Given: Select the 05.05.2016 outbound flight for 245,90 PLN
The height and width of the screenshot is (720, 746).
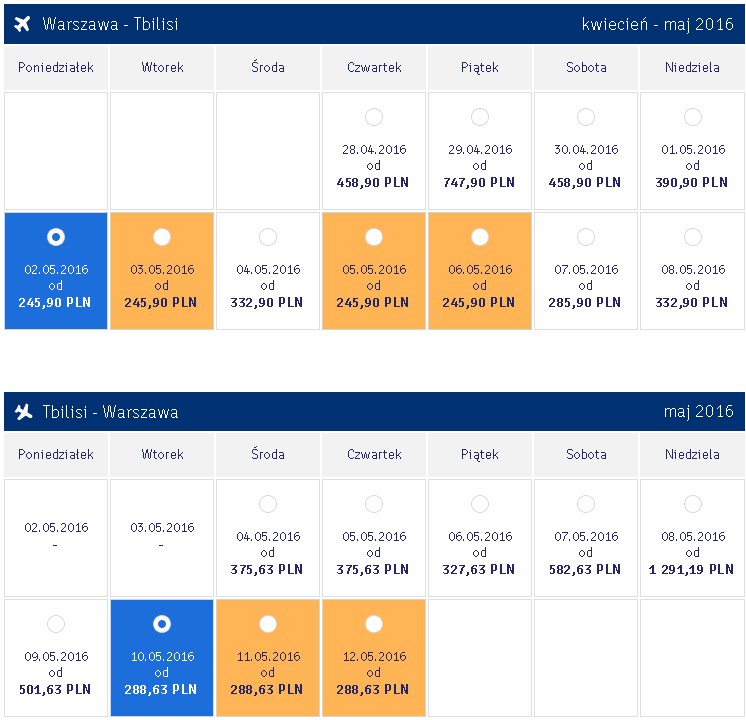Looking at the screenshot, I should click(x=373, y=237).
